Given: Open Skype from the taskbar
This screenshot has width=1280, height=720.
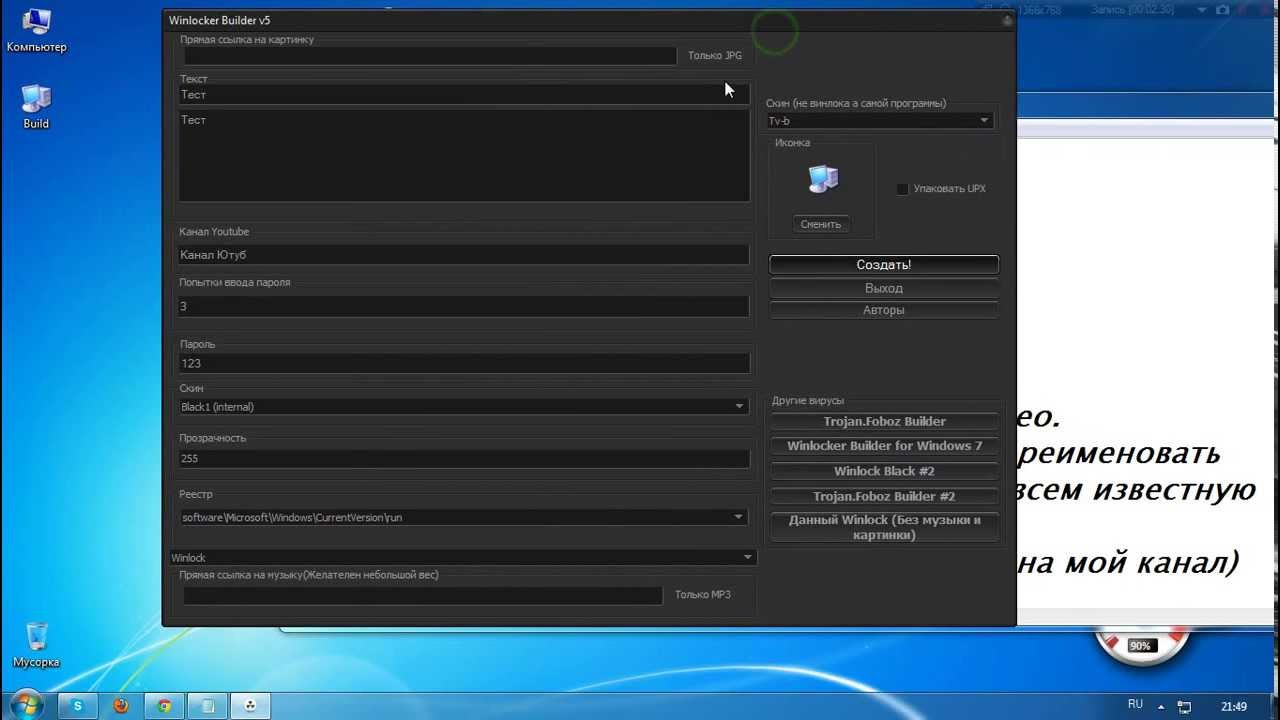Looking at the screenshot, I should pyautogui.click(x=78, y=705).
